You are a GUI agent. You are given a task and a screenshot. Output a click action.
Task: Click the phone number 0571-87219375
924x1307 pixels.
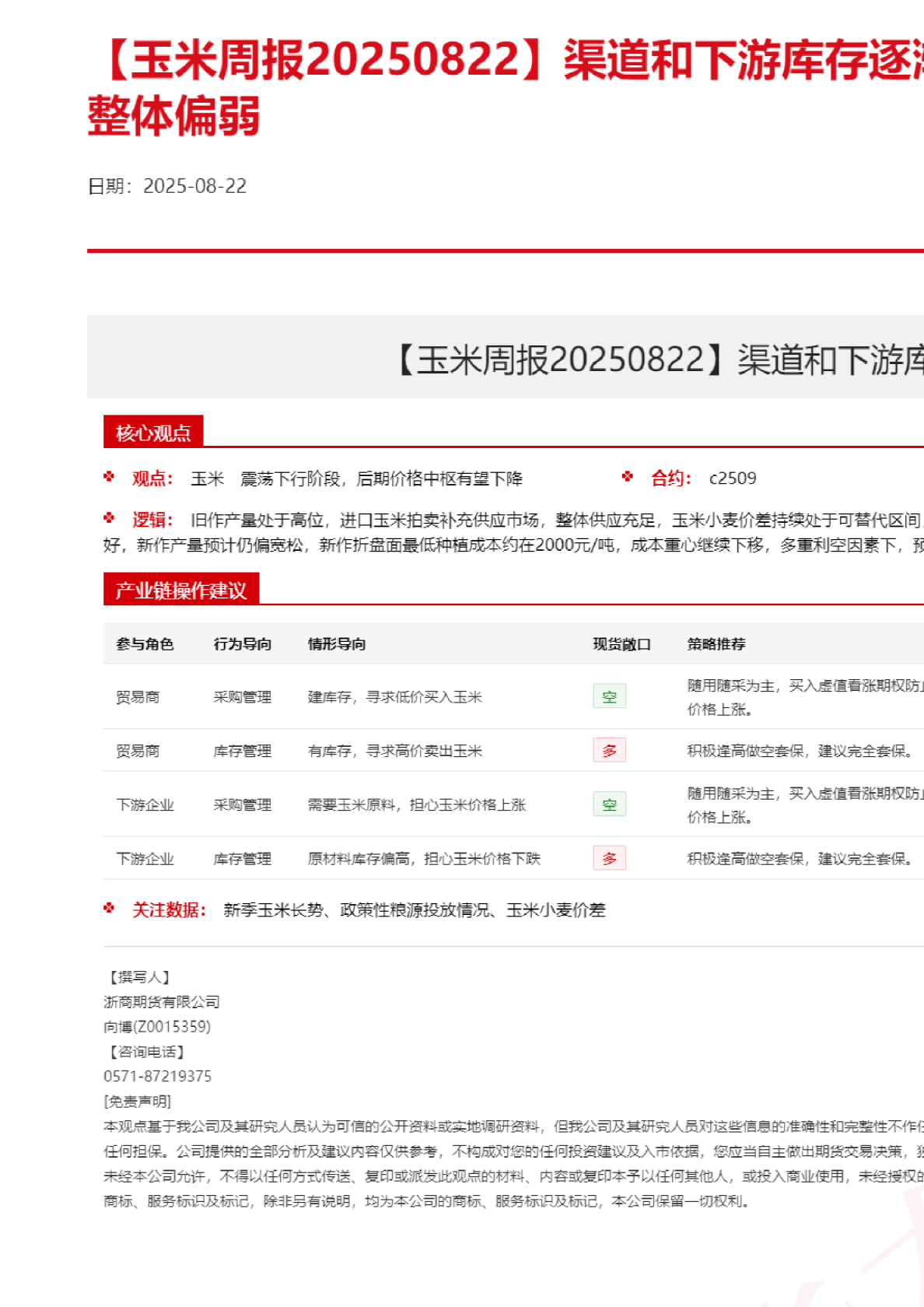point(157,1076)
